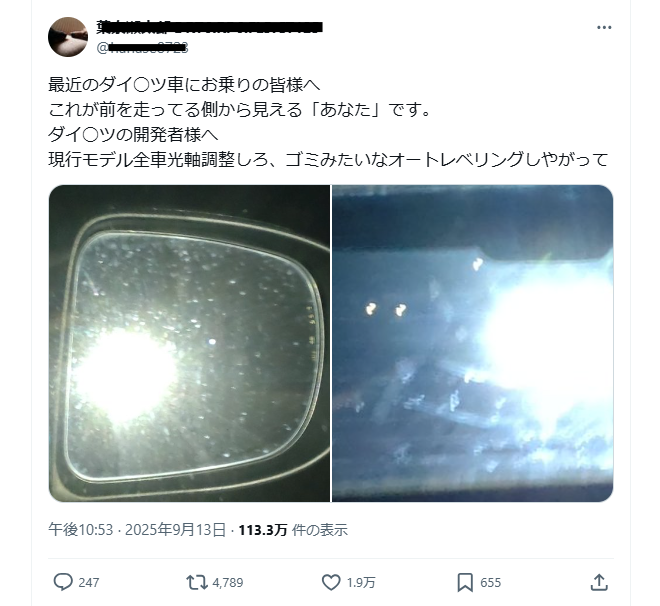Open the three-dot more options menu
660x606 pixels.
604,27
